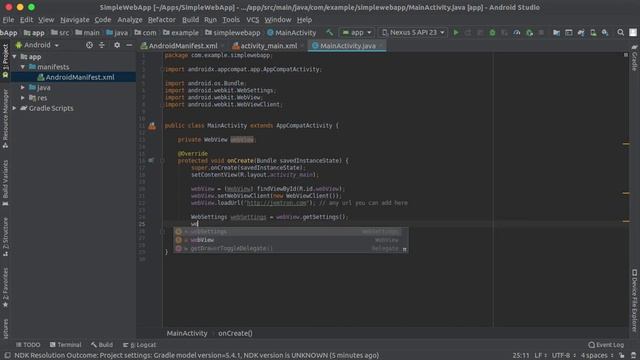Select MainActivity.java editor tab
640x360 pixels.
point(347,46)
